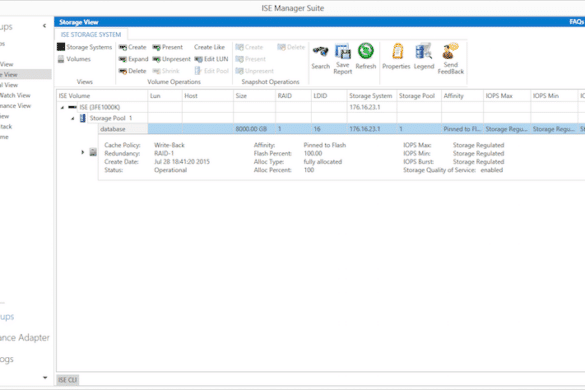Click Create in Snapshot Operations
585x390 pixels.
coord(249,47)
